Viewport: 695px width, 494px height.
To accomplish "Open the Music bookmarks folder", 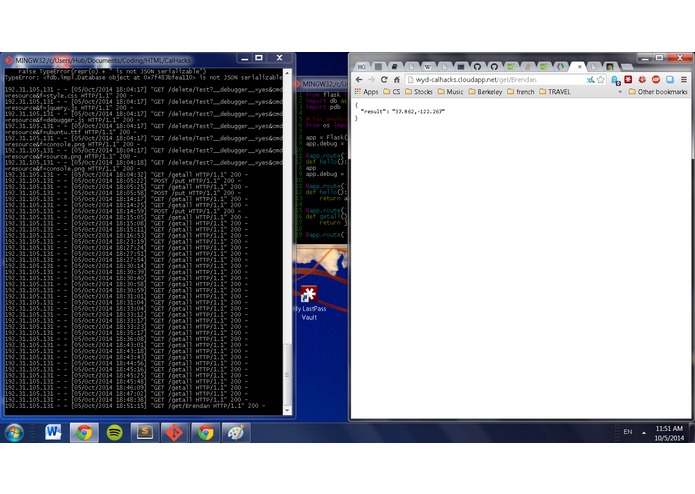I will pyautogui.click(x=450, y=92).
